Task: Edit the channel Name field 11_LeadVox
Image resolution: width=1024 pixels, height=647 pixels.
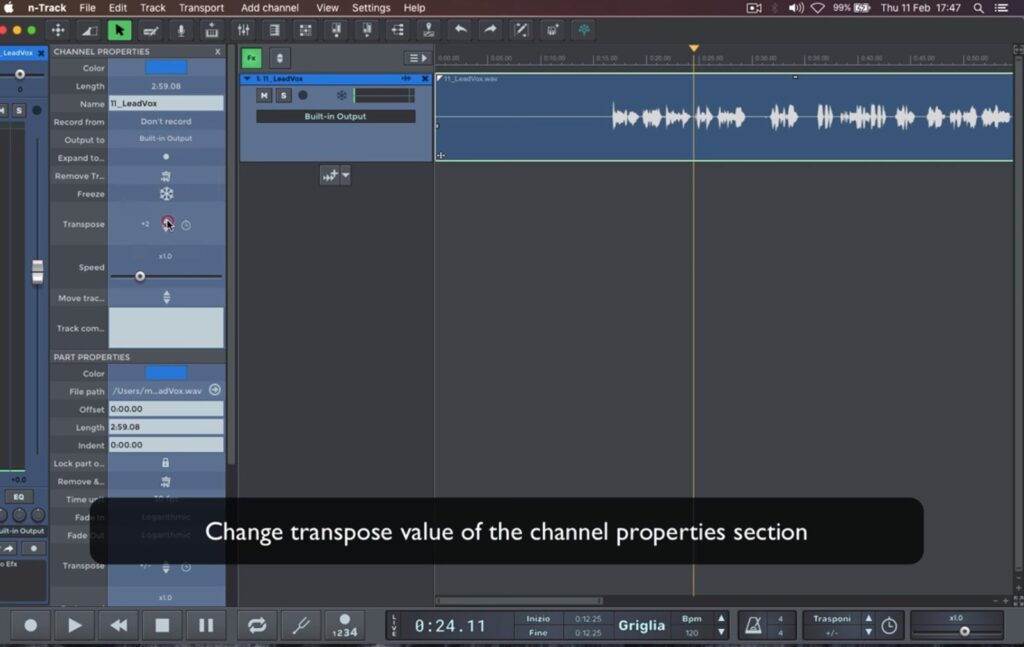Action: (166, 103)
